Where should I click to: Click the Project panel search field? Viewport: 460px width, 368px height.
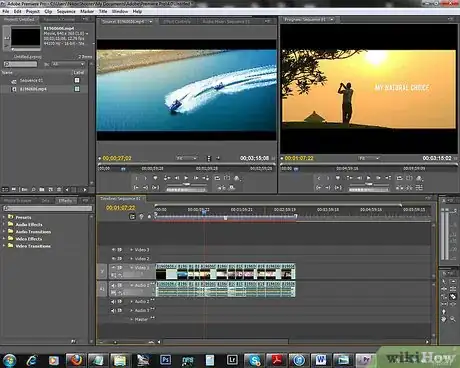(x=21, y=64)
